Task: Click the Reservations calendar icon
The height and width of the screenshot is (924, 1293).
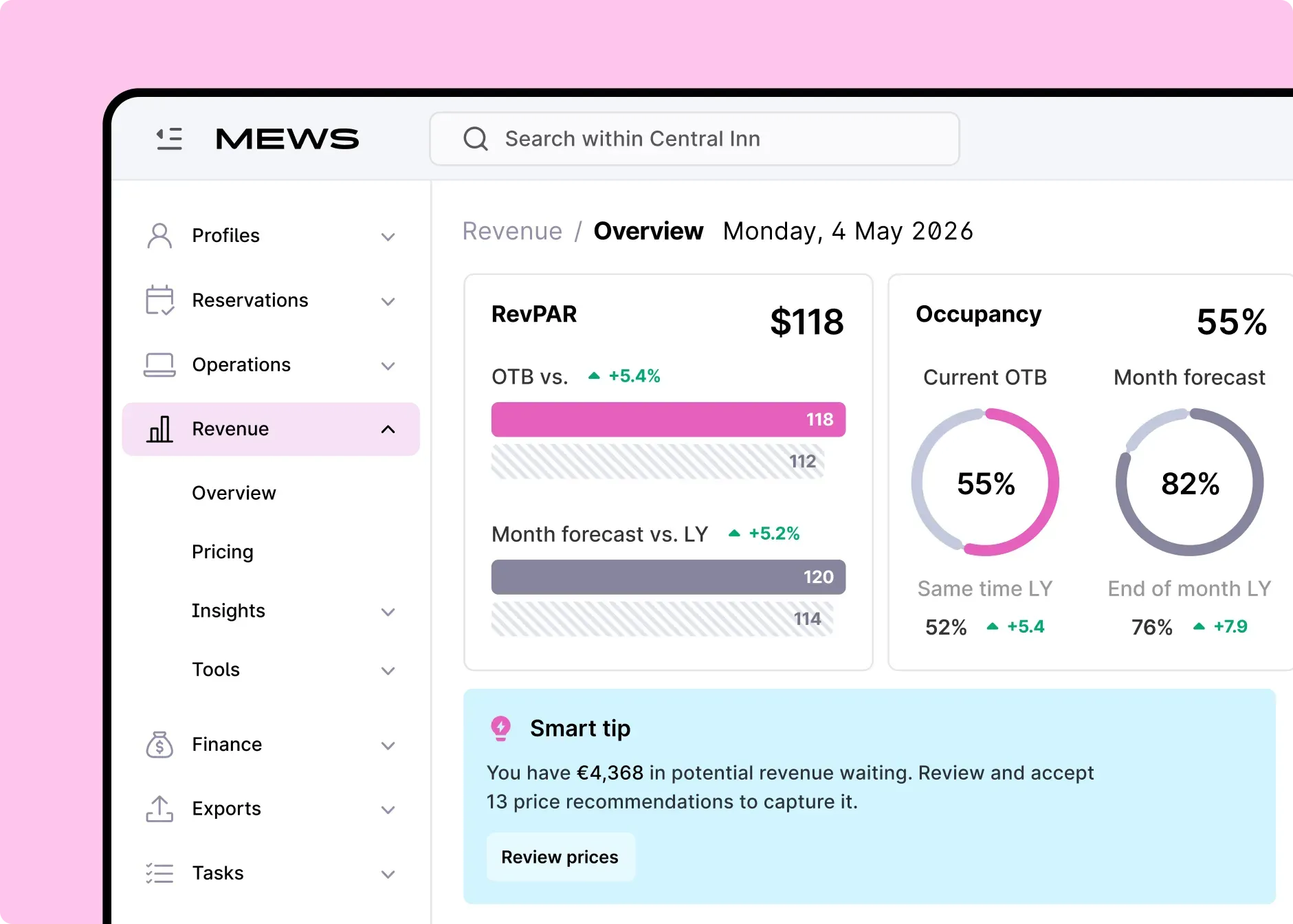Action: pyautogui.click(x=159, y=300)
